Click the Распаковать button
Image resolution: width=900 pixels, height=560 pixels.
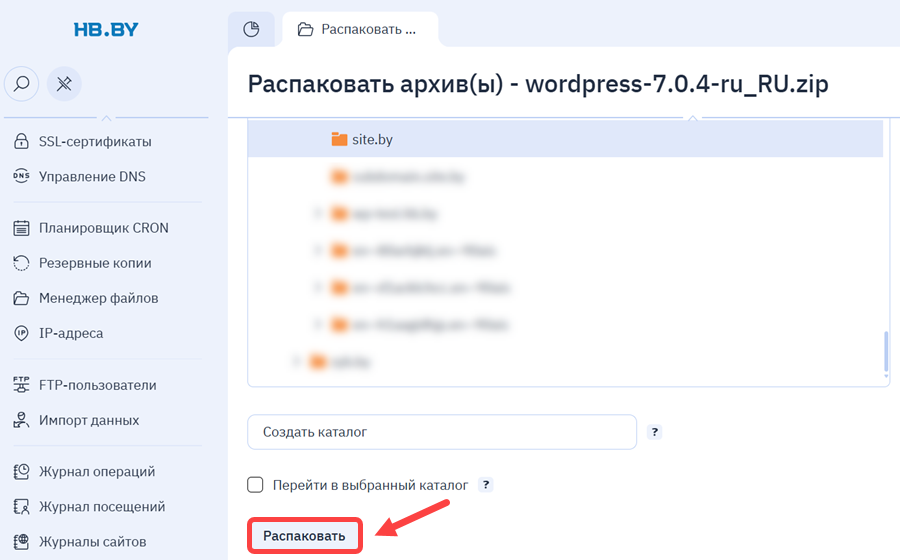click(304, 536)
